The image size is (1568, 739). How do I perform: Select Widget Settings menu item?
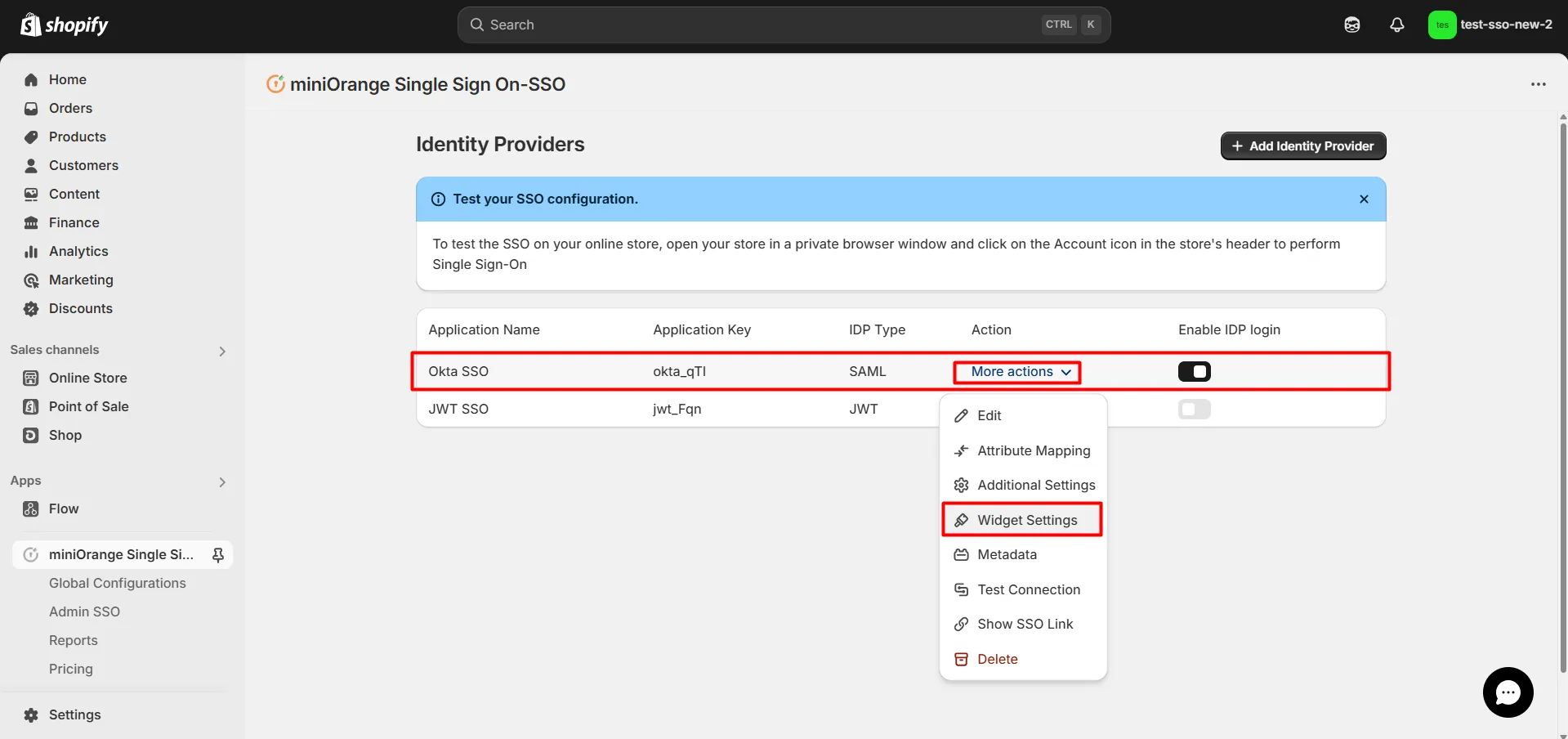coord(1023,520)
